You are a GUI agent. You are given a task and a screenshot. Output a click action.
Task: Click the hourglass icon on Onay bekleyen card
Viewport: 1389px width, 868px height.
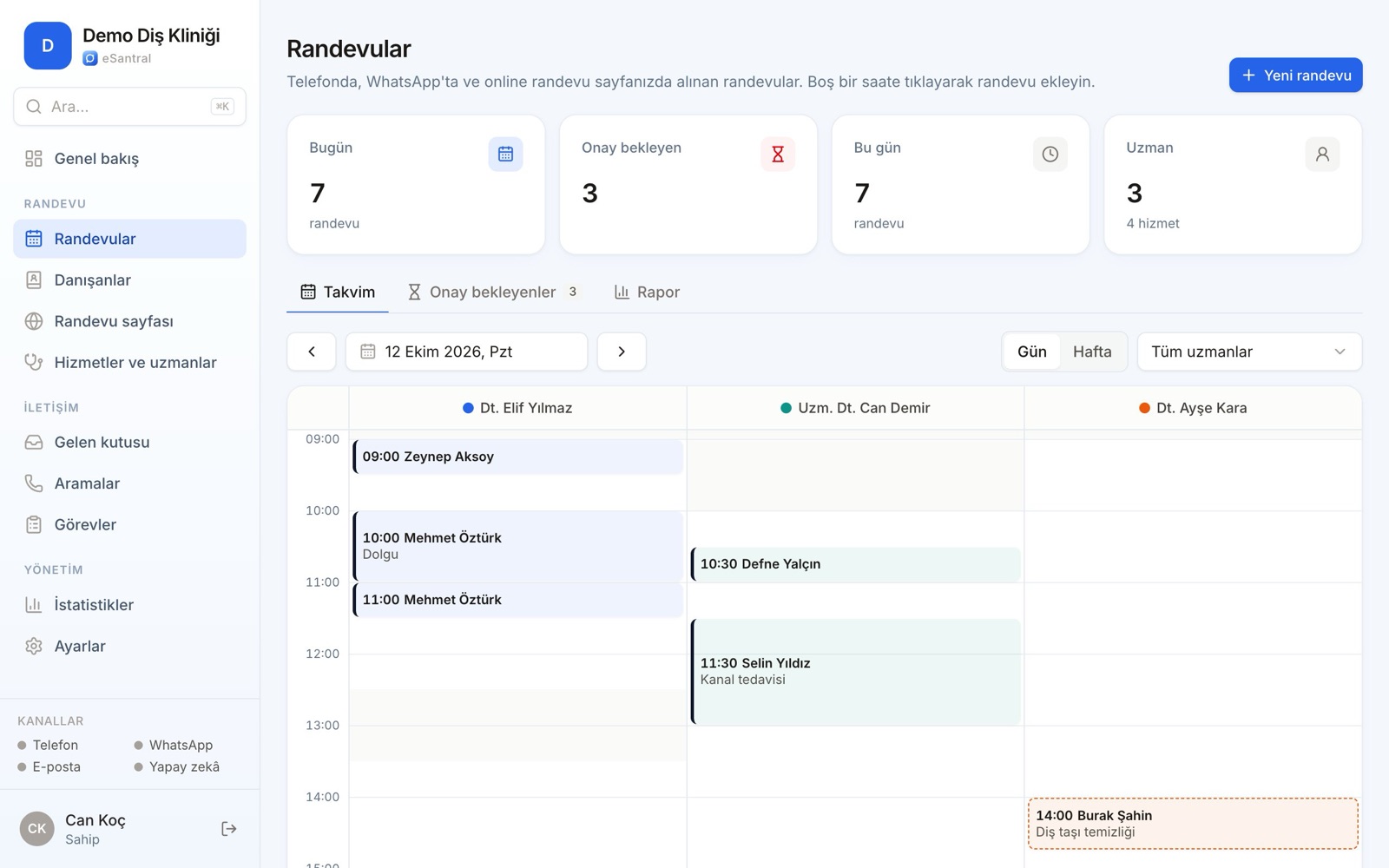point(778,154)
